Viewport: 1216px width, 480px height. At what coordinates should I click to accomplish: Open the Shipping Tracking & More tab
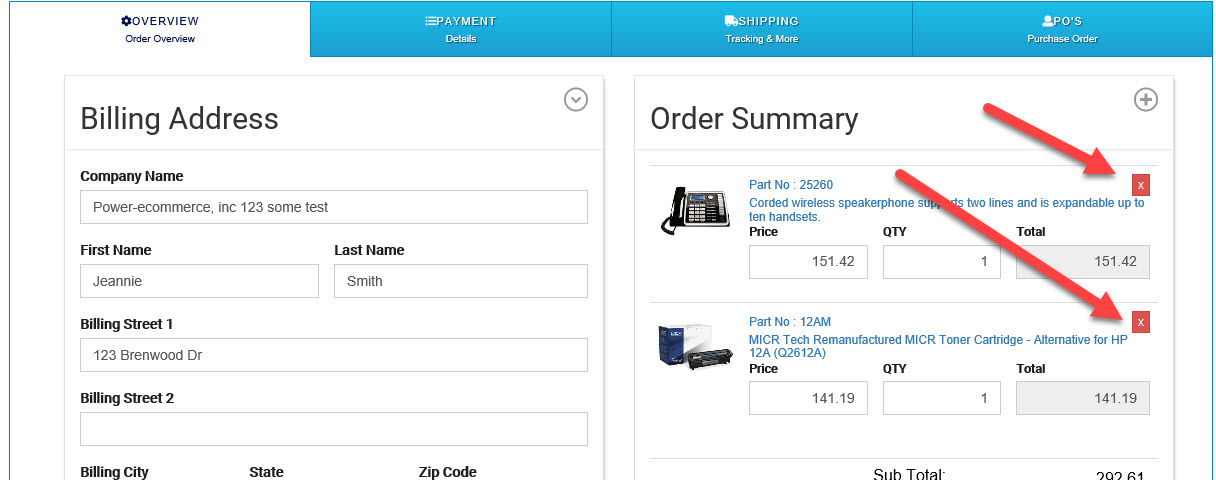[761, 29]
